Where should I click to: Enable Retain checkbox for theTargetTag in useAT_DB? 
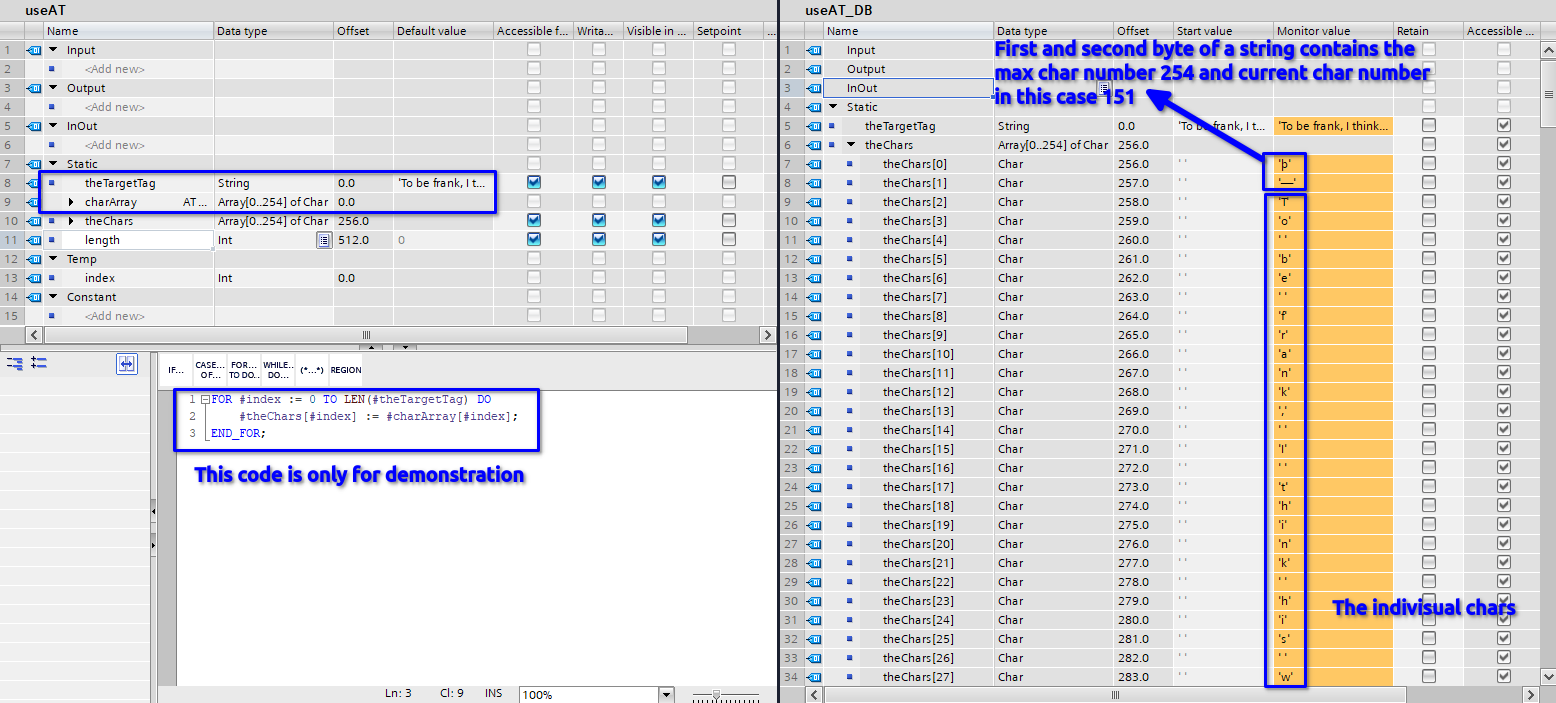point(1429,126)
